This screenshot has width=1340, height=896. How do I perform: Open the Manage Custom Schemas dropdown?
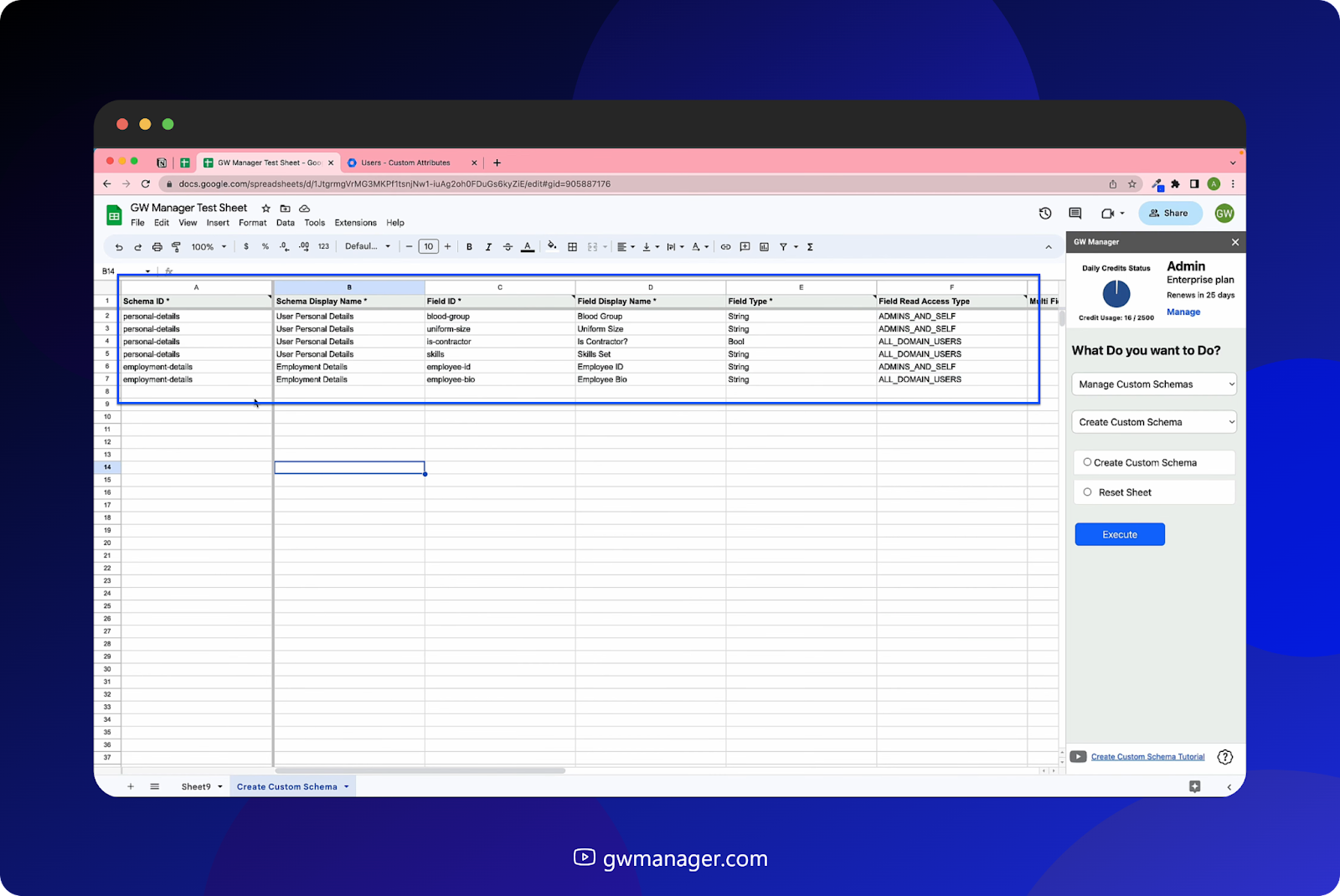tap(1153, 384)
